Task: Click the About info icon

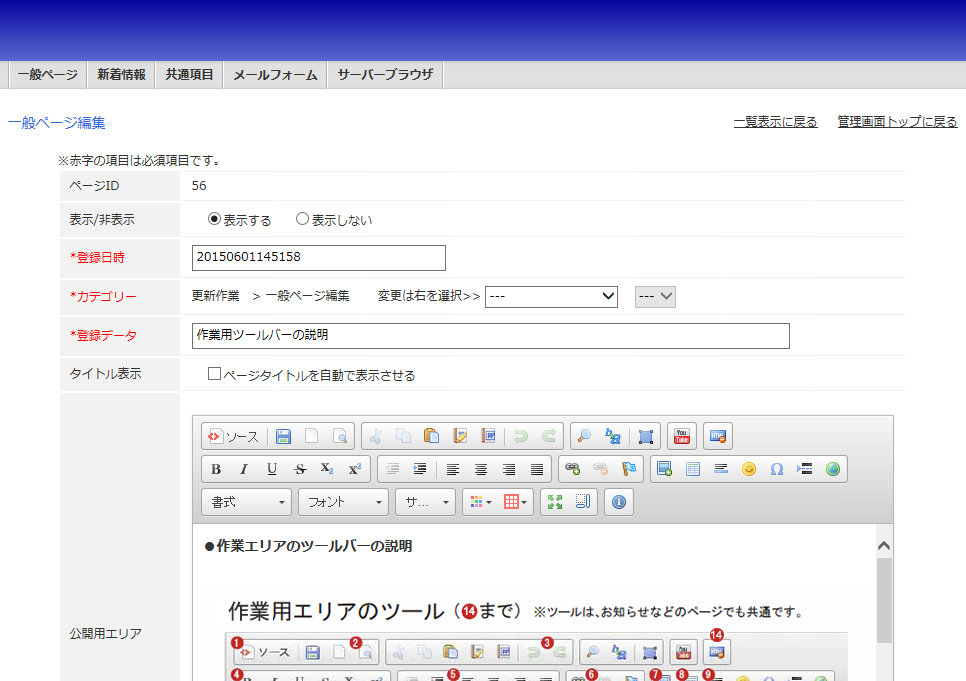Action: [x=618, y=502]
